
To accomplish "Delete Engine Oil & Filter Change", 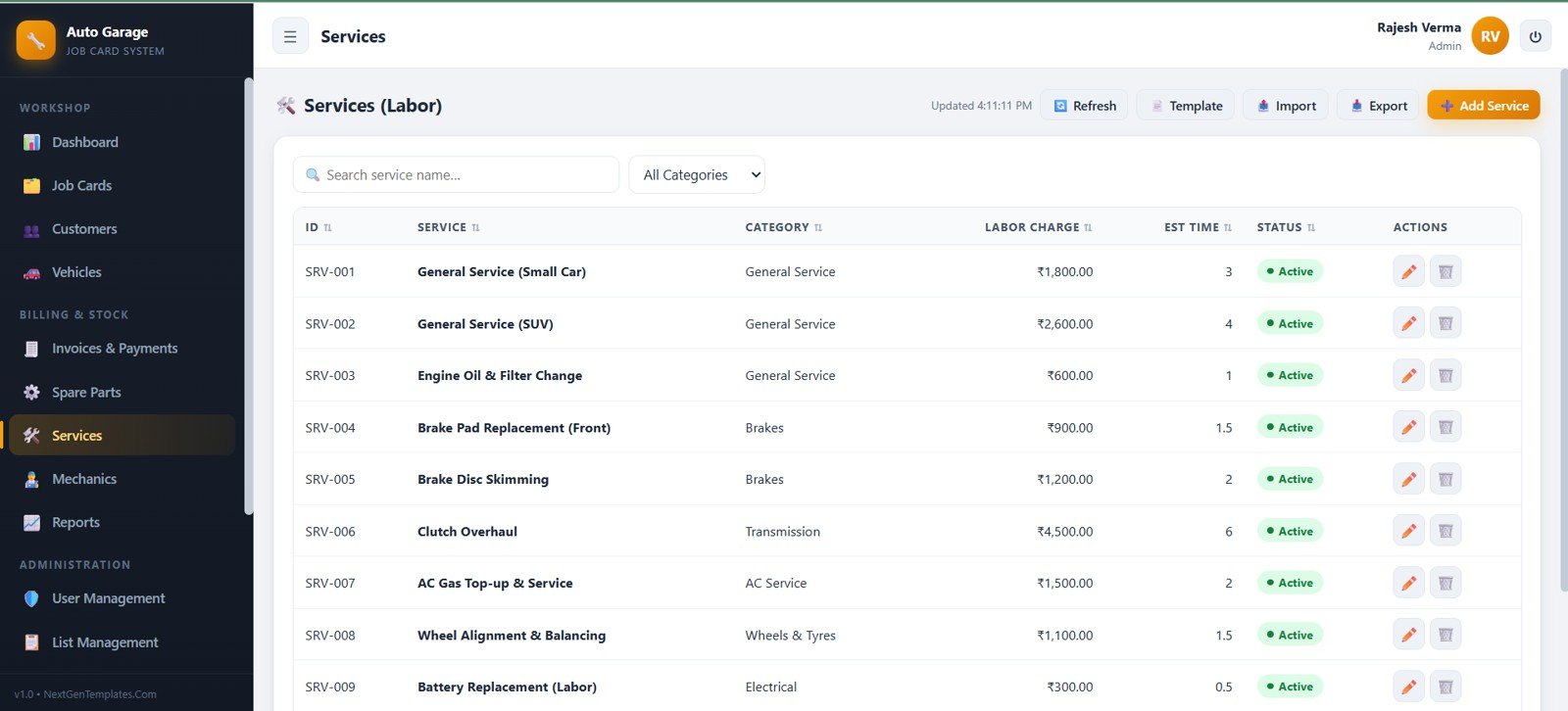I will point(1445,375).
